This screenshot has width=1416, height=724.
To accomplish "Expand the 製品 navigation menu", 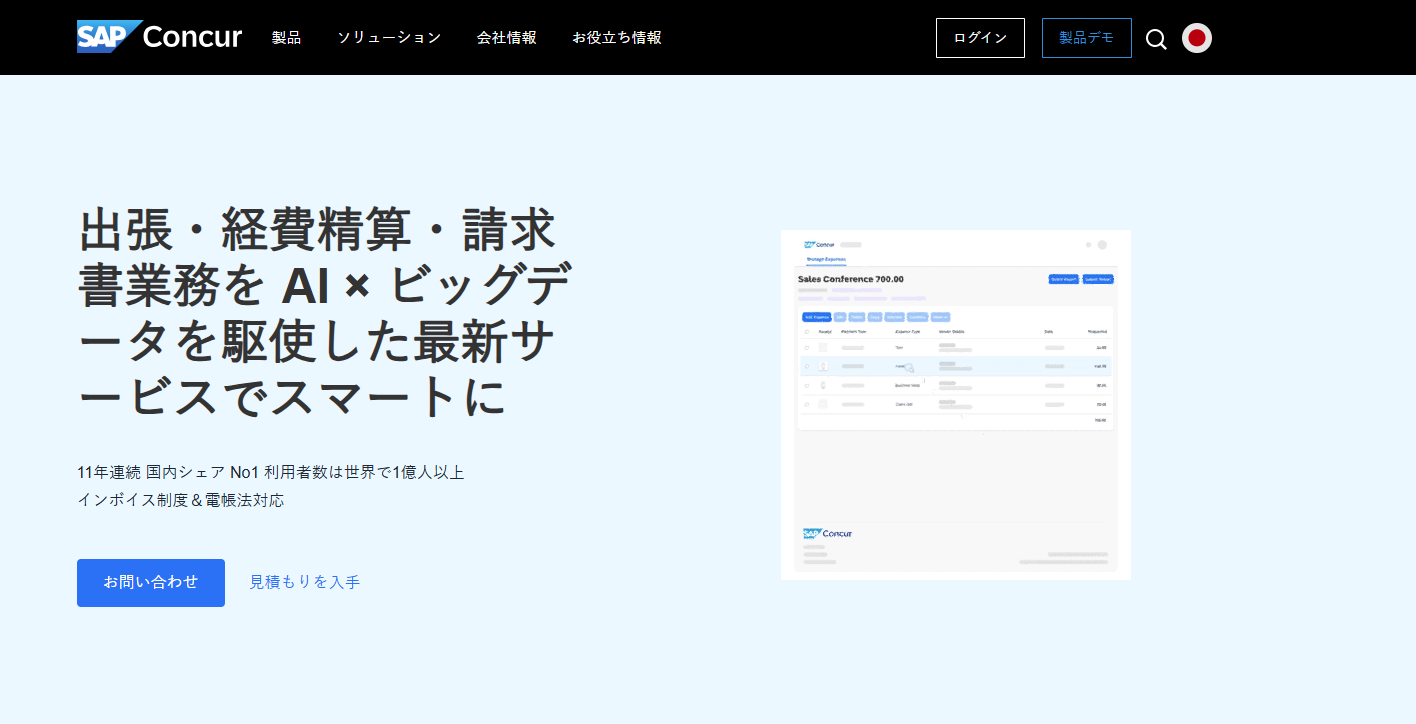I will click(x=286, y=38).
